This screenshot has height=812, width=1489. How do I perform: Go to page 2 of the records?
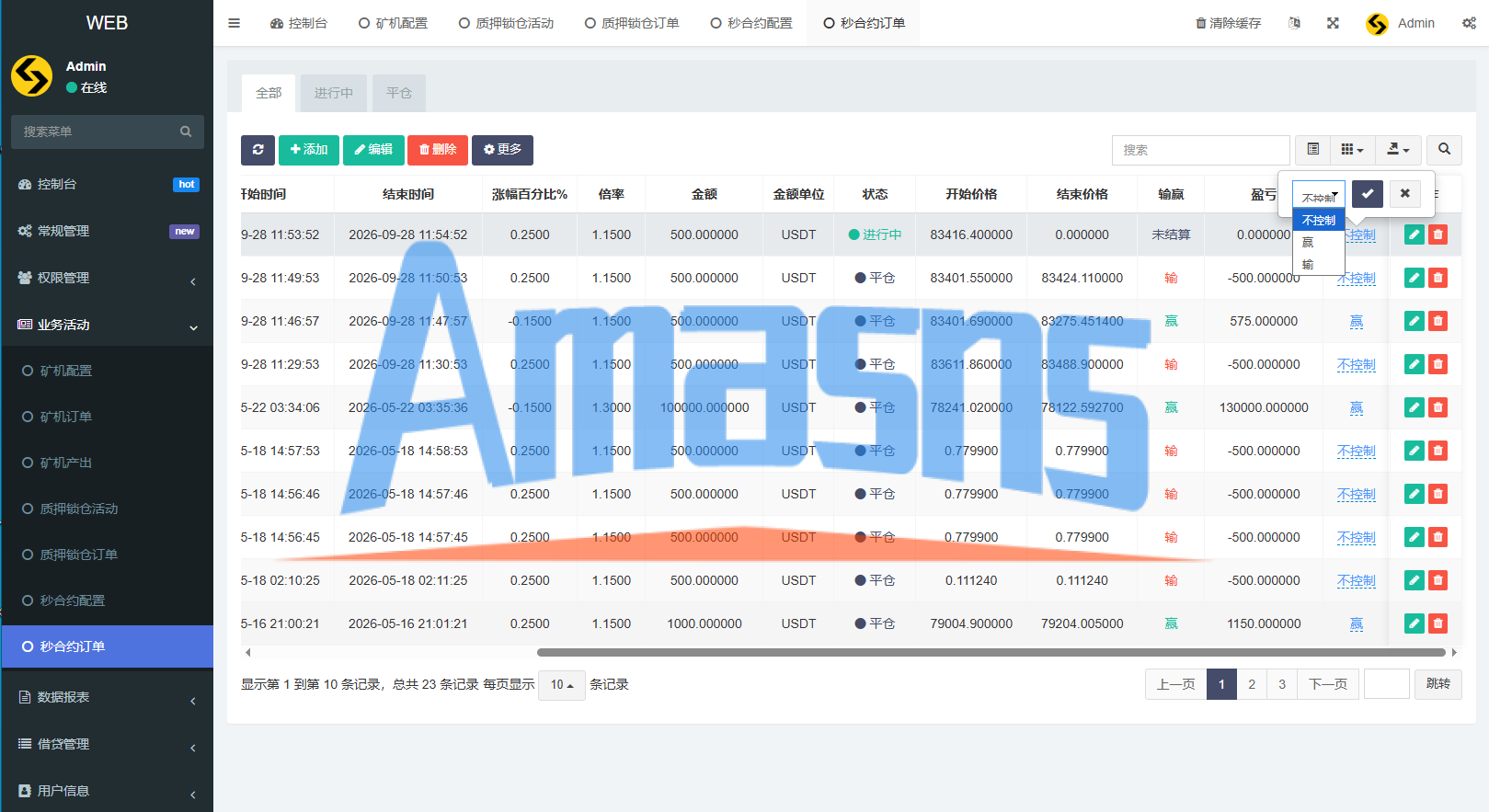coord(1252,684)
